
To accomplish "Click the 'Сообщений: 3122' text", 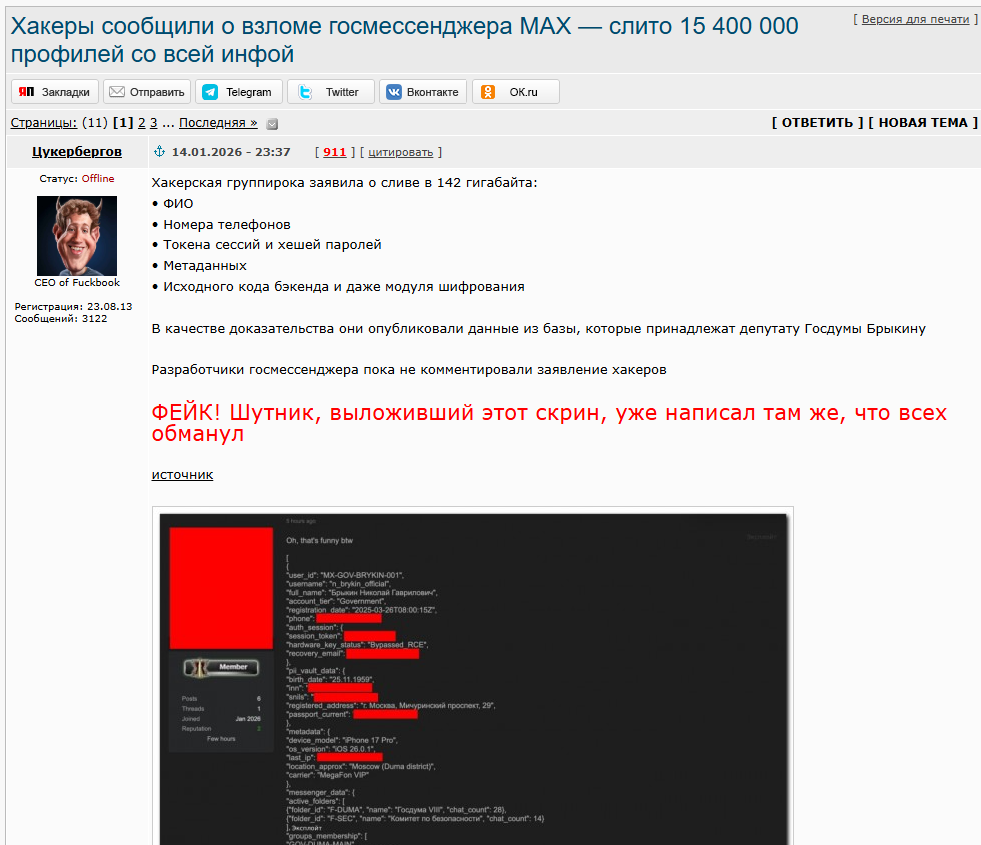I will click(x=61, y=318).
